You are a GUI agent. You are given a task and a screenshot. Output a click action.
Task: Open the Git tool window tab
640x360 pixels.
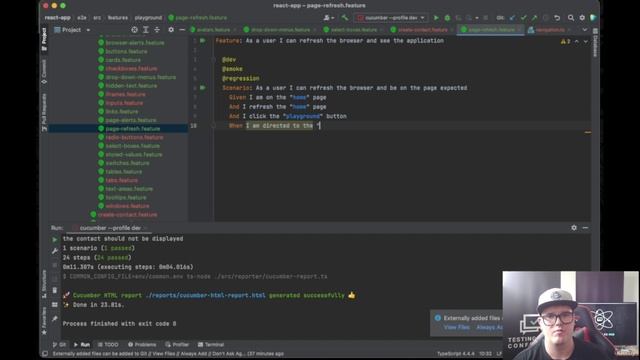[59, 344]
